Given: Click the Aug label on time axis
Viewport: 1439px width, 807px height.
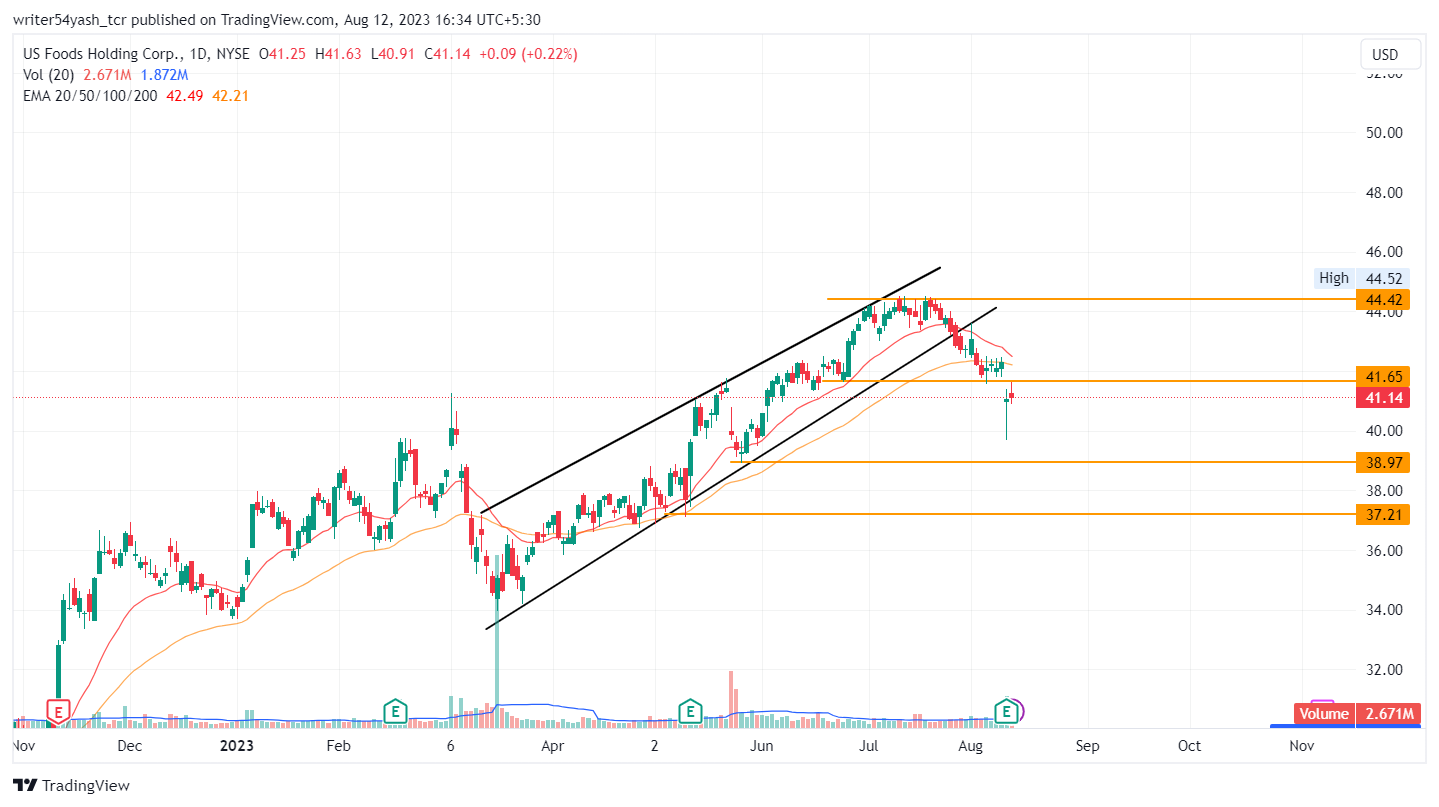Looking at the screenshot, I should [969, 746].
